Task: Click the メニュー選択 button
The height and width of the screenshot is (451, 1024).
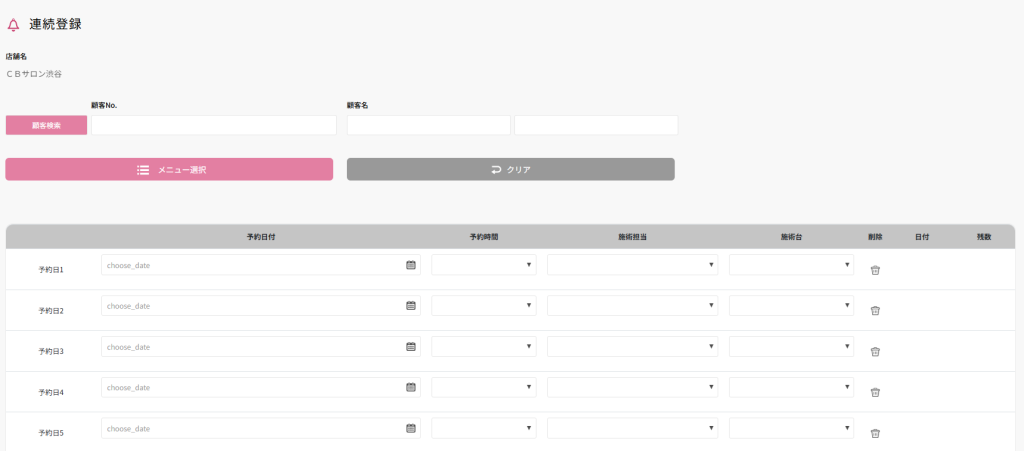Action: pyautogui.click(x=169, y=170)
